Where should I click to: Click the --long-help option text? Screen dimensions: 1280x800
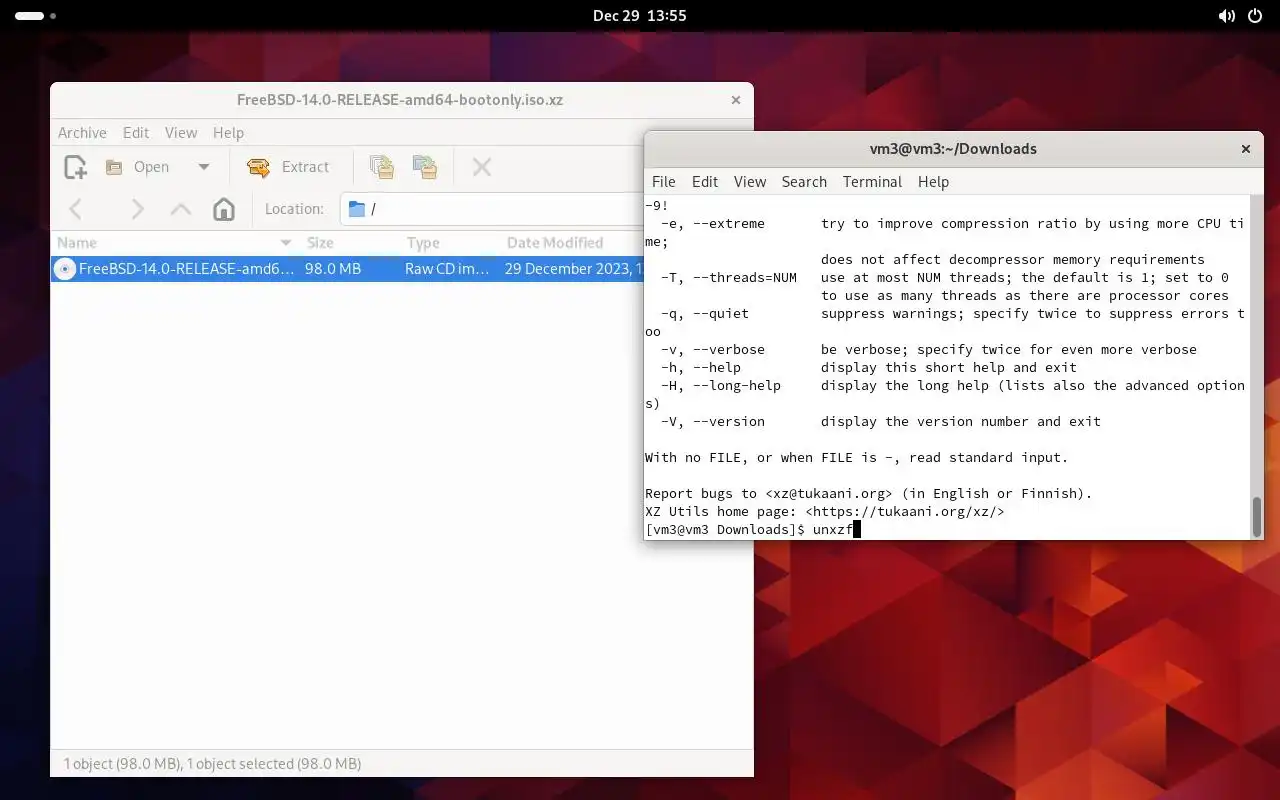[x=737, y=386]
